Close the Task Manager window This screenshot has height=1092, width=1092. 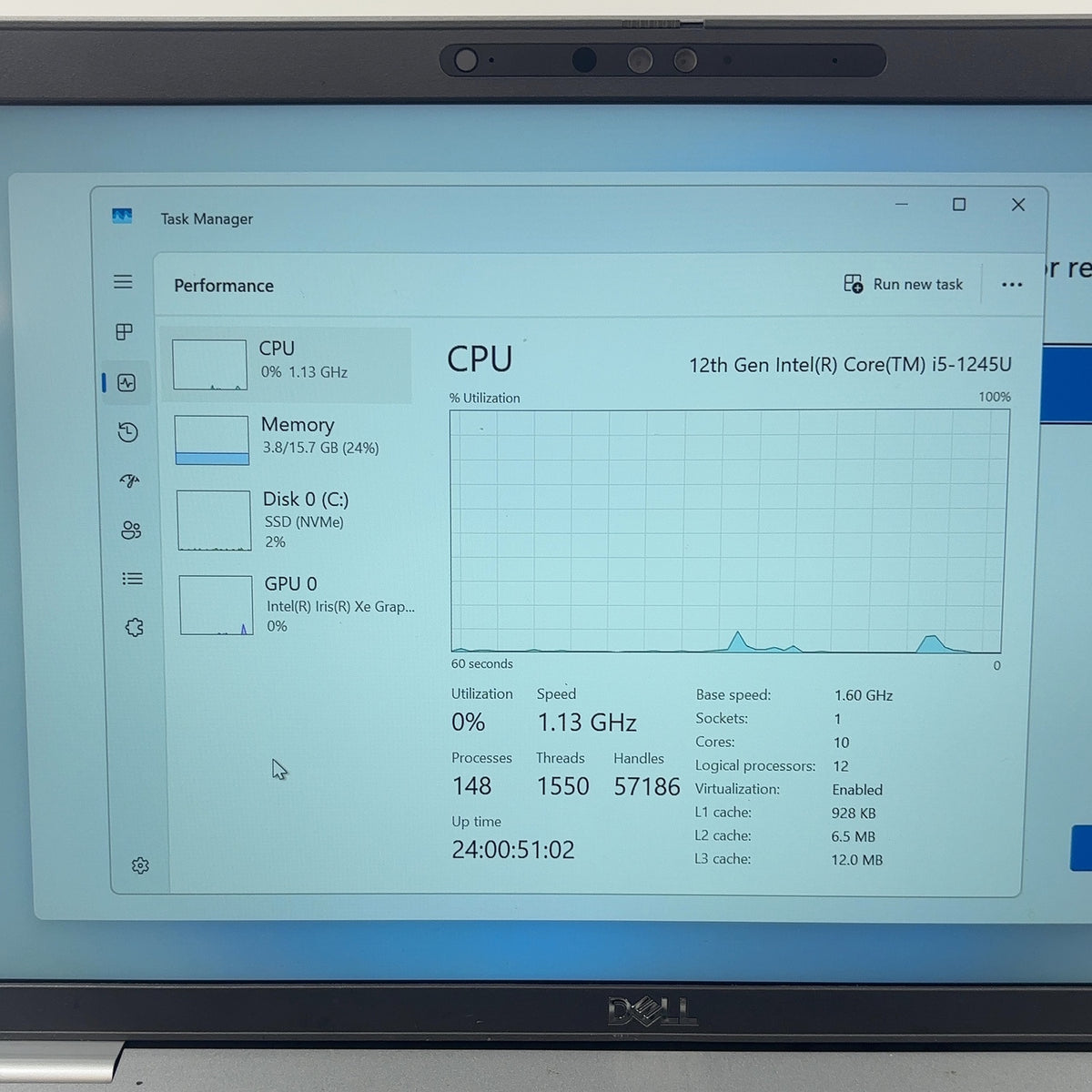pos(1018,205)
